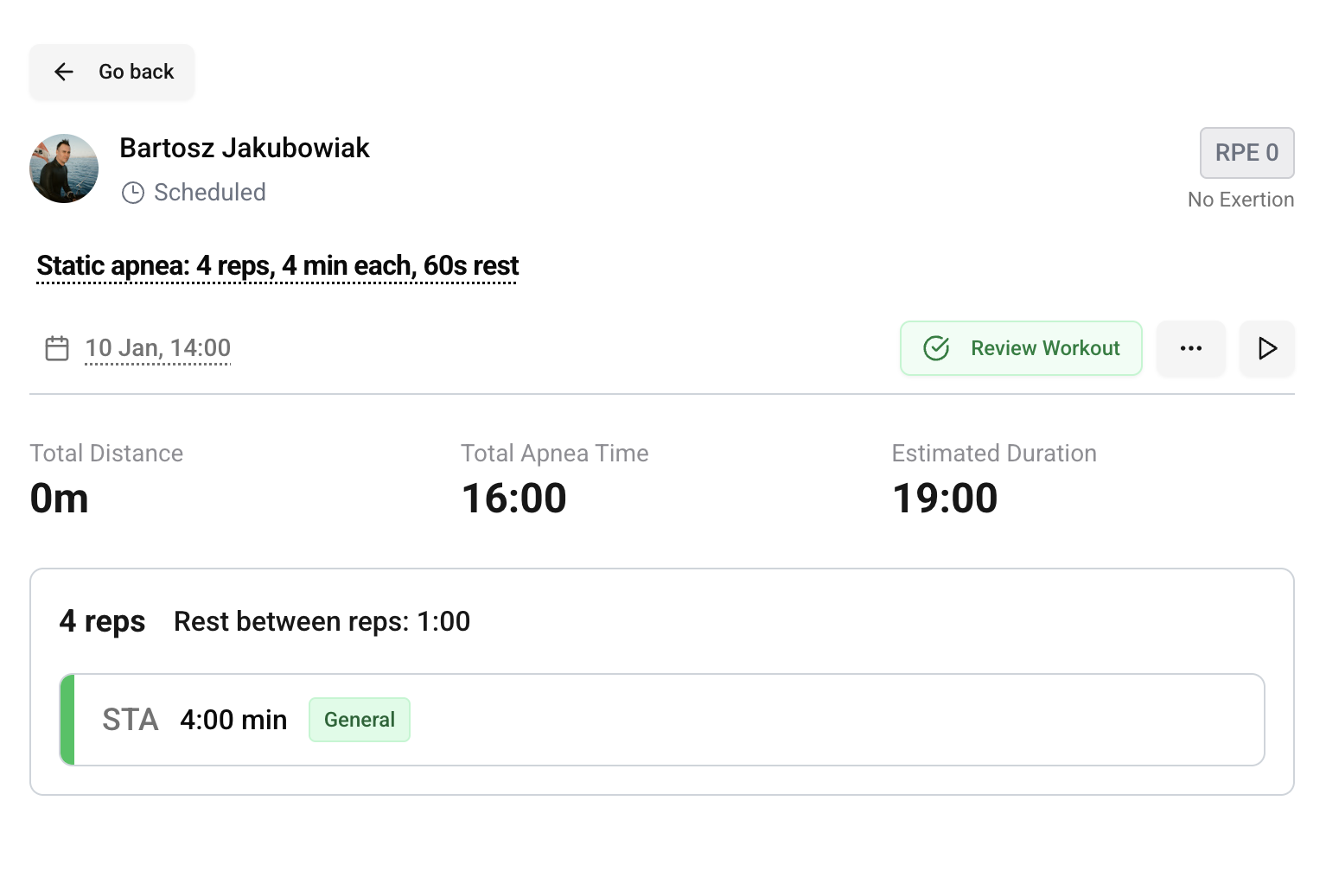Click the green color bar on STA row
Viewport: 1326px width, 896px height.
coord(67,720)
